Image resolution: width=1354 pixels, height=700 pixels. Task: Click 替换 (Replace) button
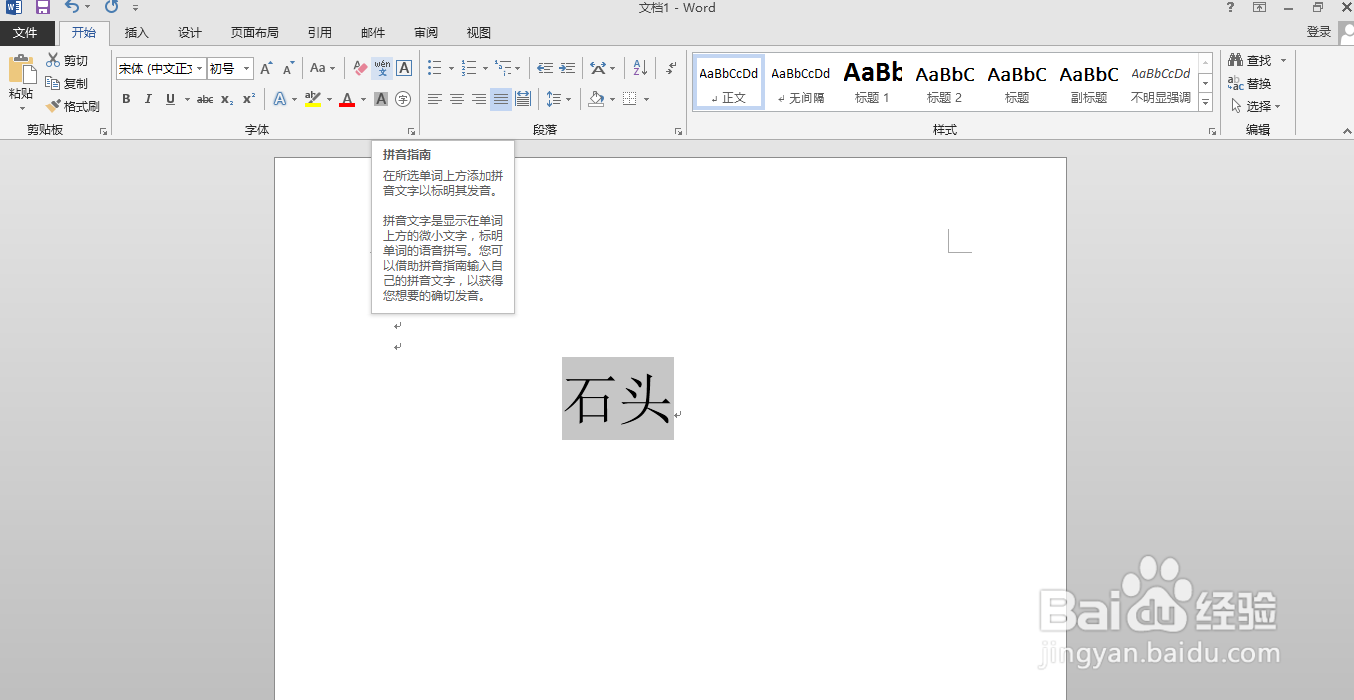coord(1251,84)
